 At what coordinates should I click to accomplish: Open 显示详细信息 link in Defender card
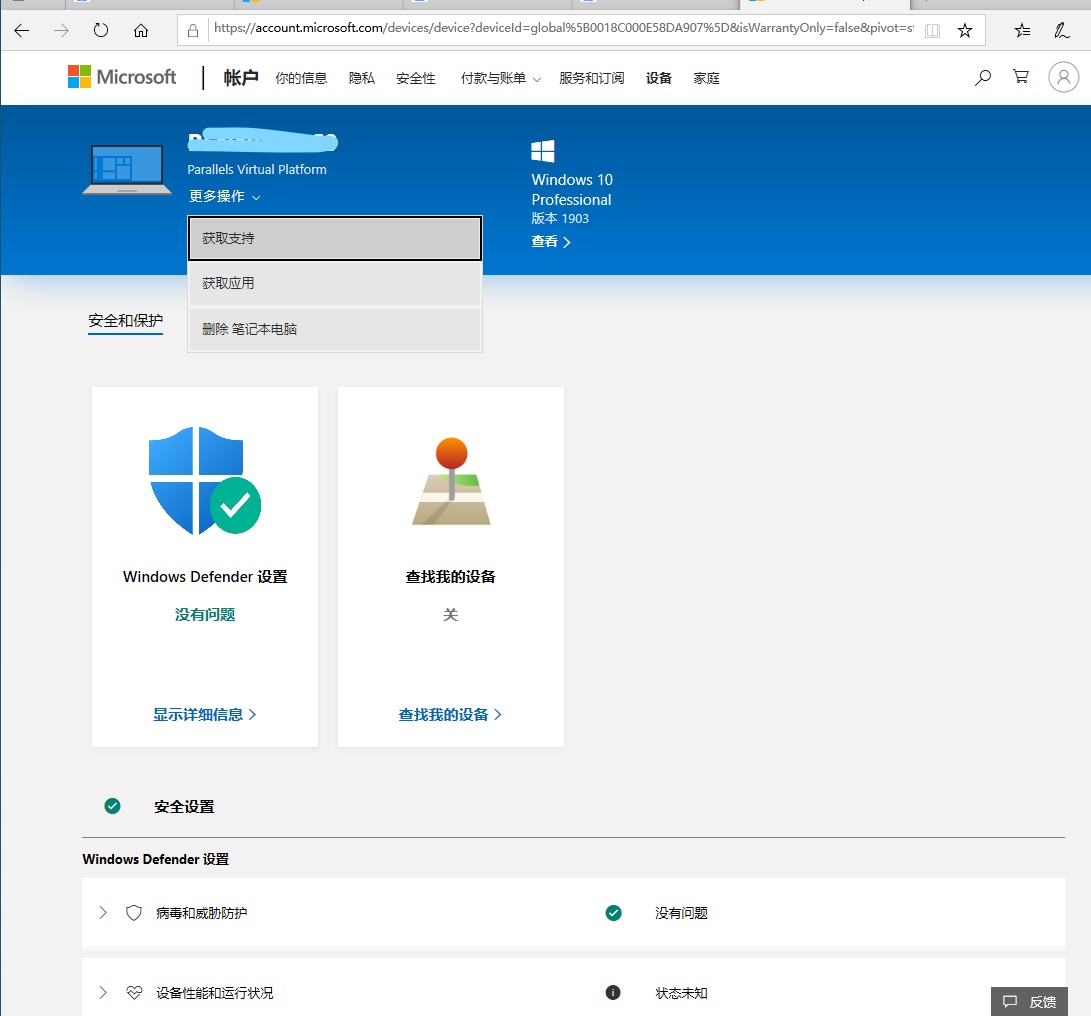(205, 715)
